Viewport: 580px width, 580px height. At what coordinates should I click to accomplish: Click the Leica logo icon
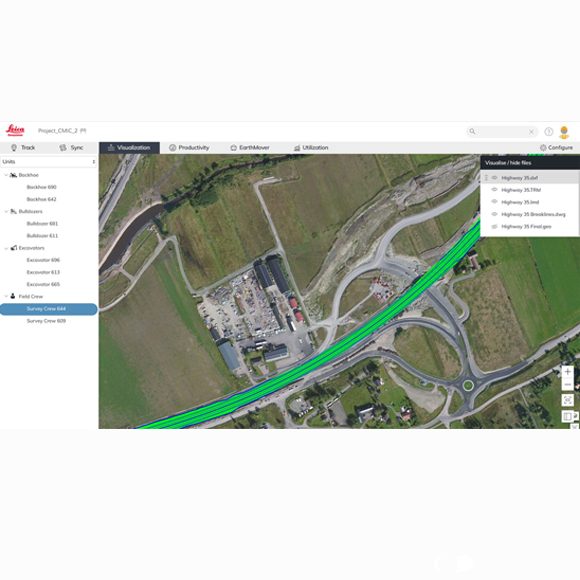(15, 131)
